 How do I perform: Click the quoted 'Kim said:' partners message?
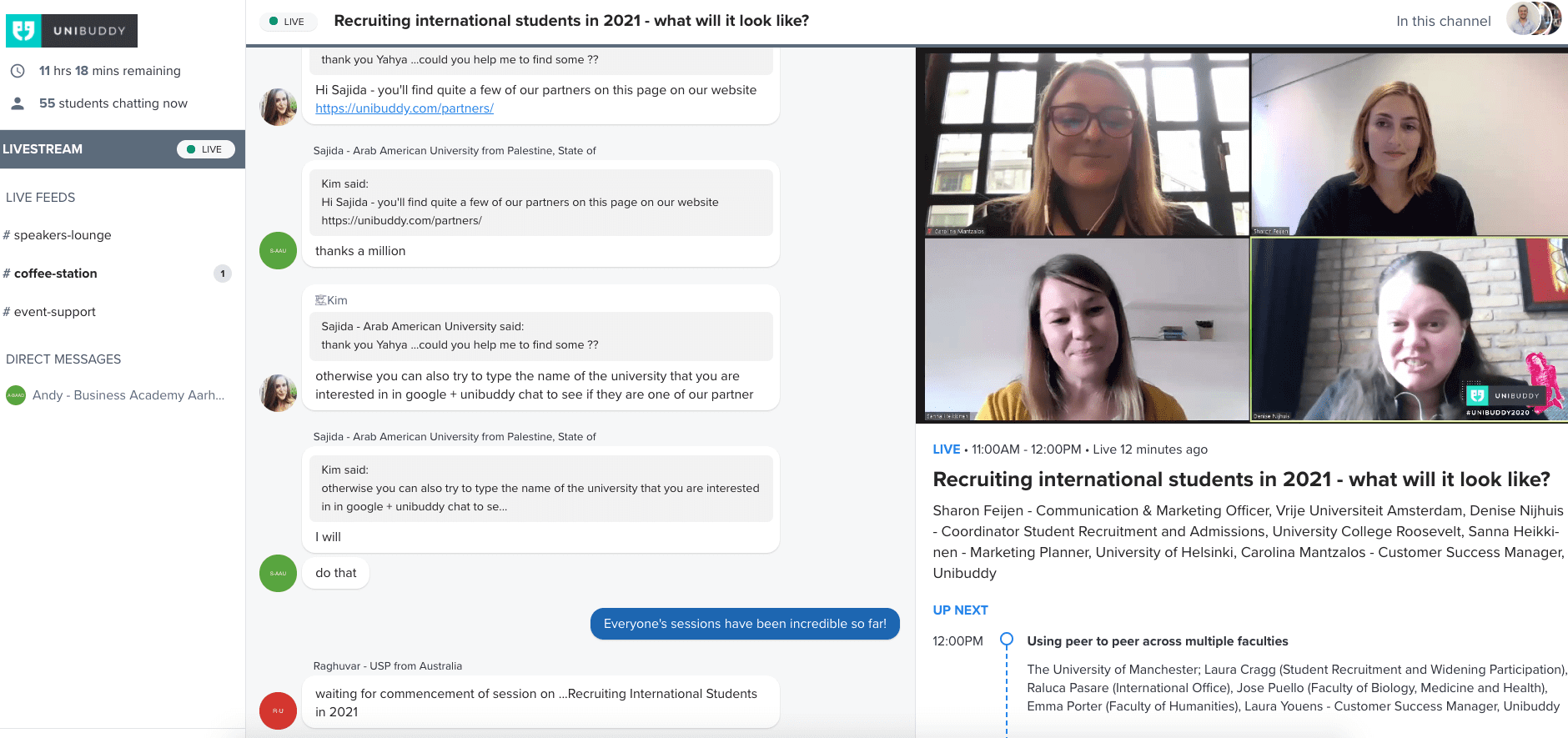(x=540, y=202)
